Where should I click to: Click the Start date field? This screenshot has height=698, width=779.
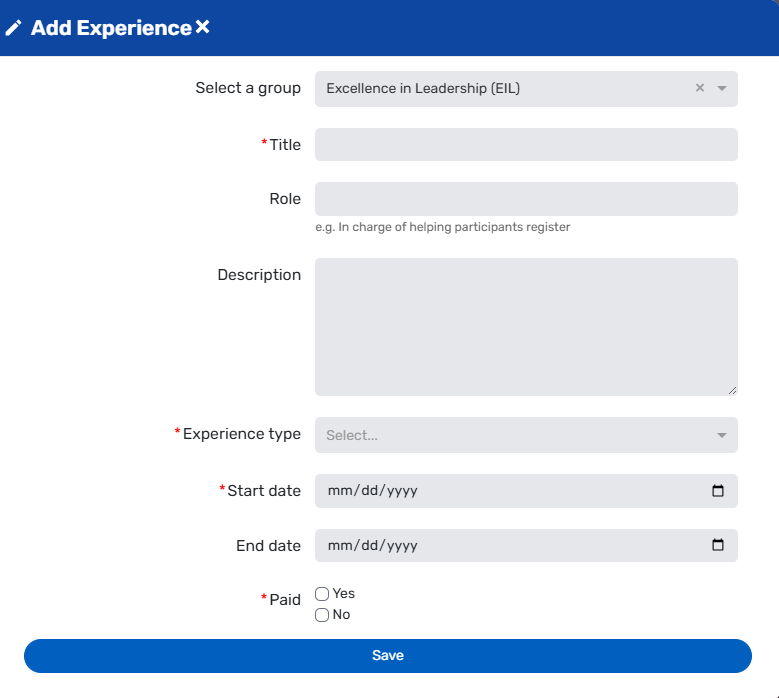coord(526,491)
